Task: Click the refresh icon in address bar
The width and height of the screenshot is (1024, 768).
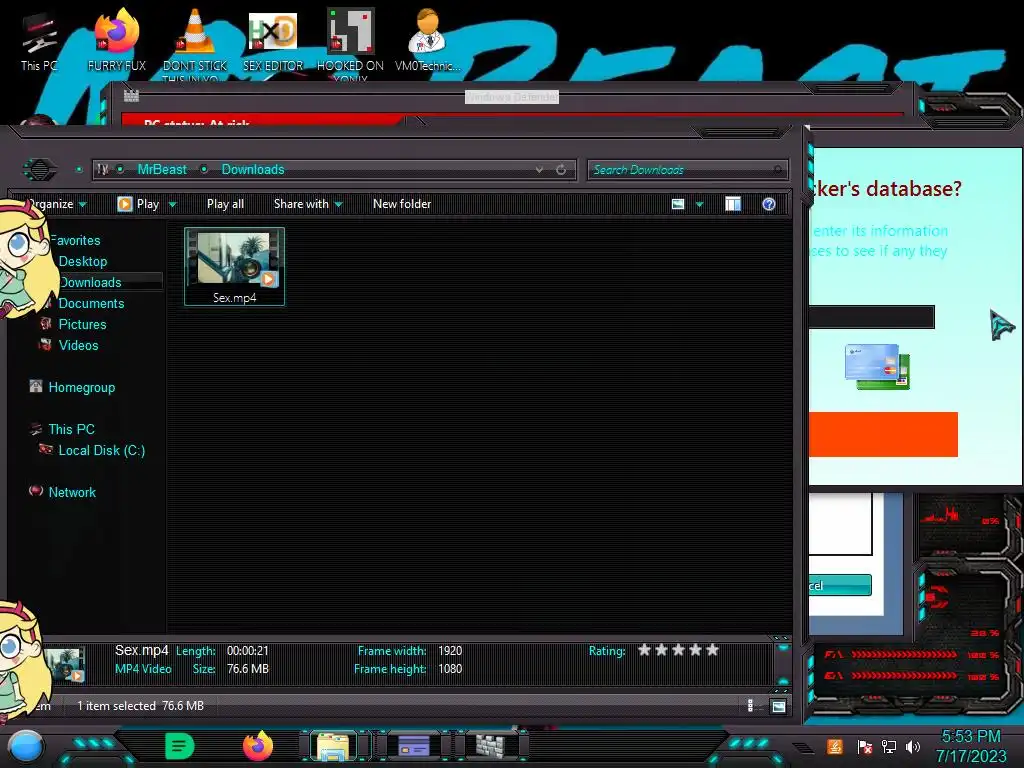Action: pos(561,170)
